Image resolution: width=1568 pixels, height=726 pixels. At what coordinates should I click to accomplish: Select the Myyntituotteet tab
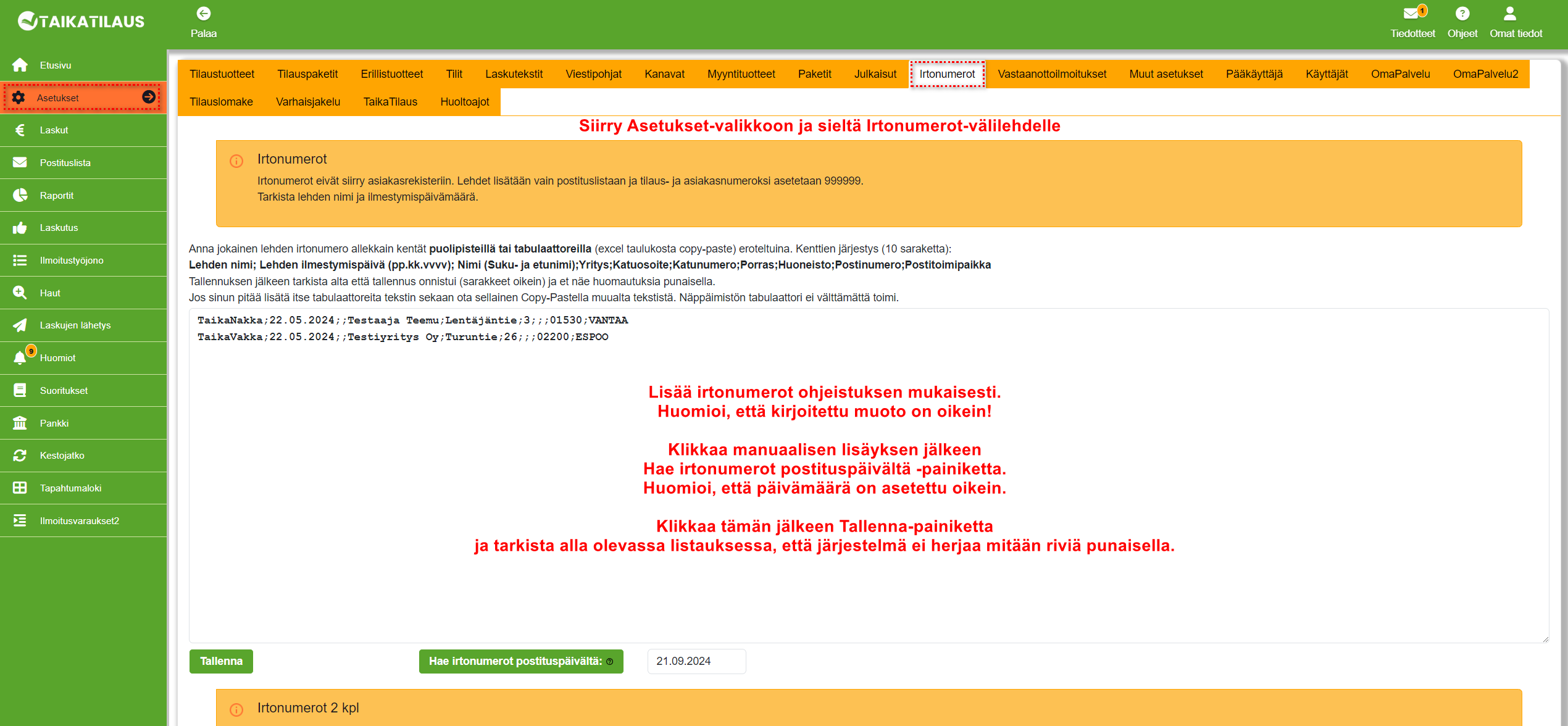coord(741,74)
